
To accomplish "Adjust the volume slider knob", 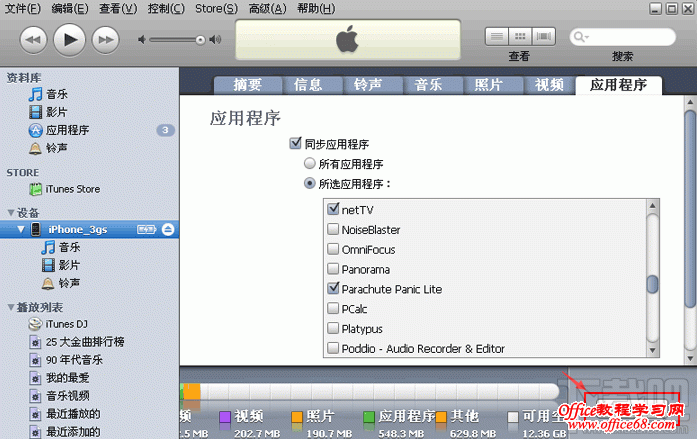I will point(200,40).
